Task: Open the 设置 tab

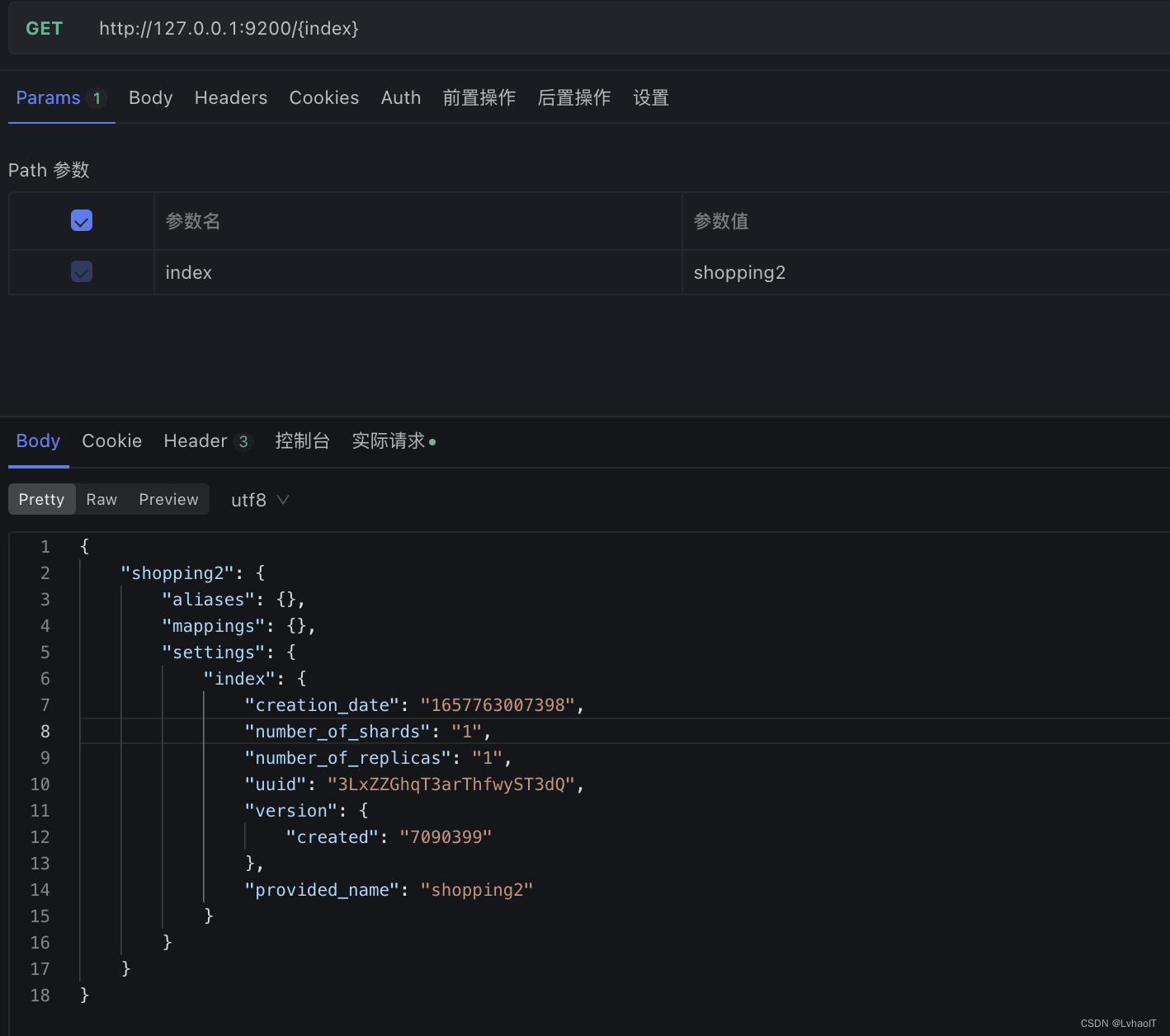Action: [x=651, y=98]
